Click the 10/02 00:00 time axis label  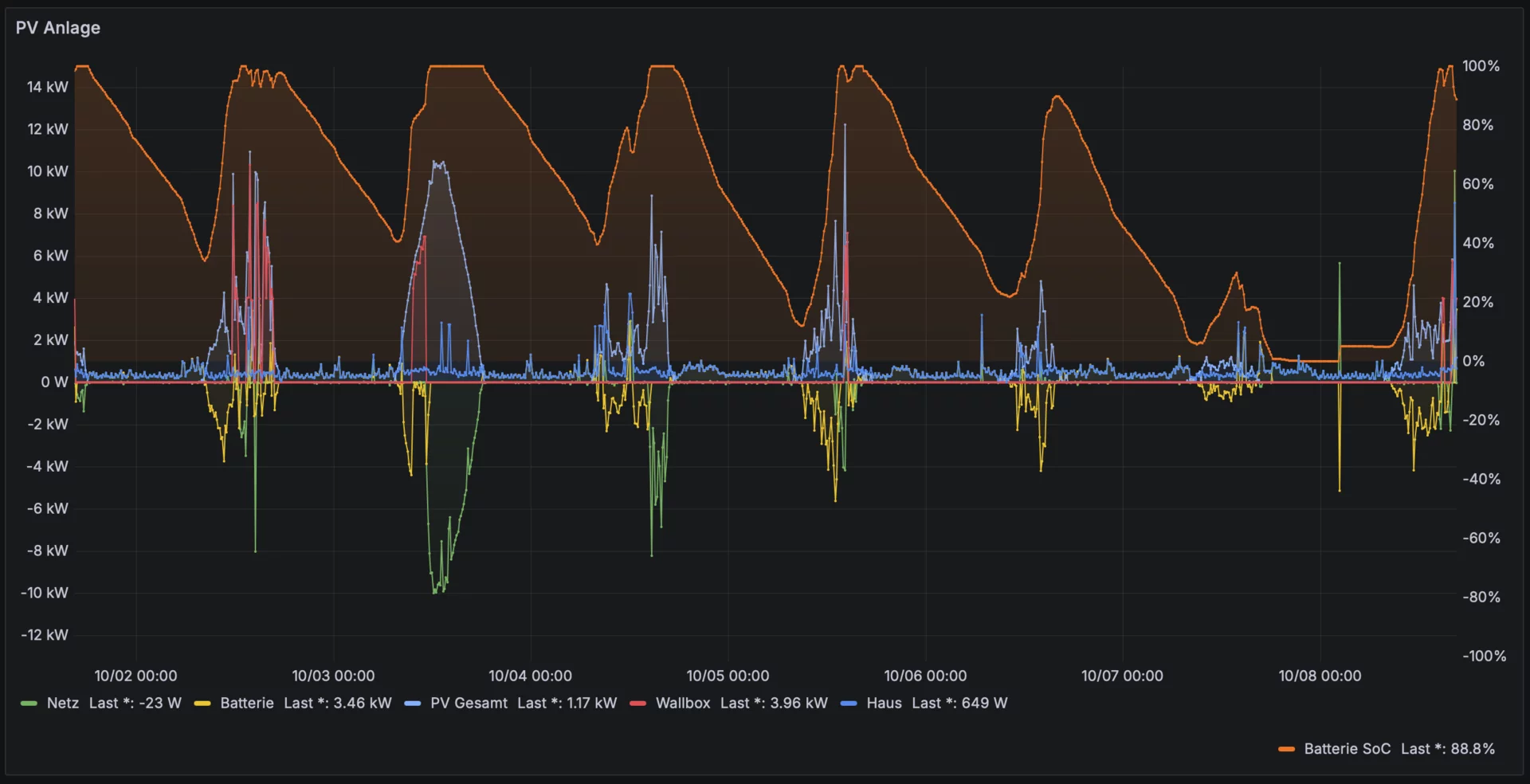pos(135,676)
